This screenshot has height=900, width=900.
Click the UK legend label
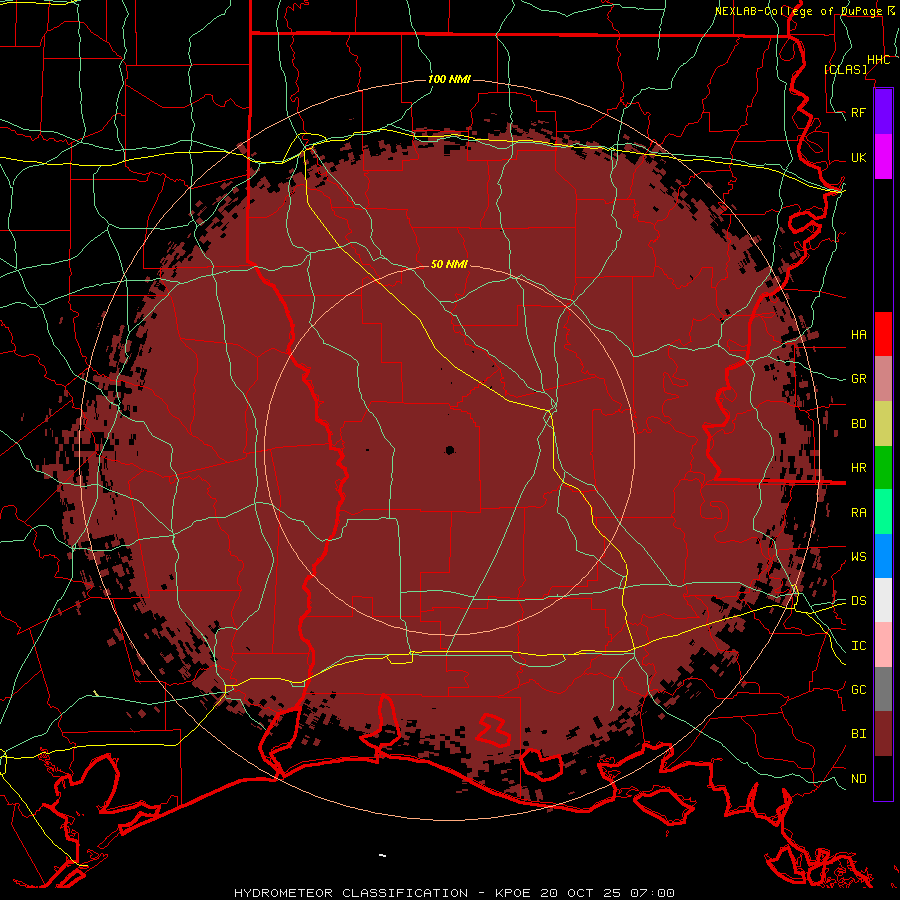pyautogui.click(x=859, y=157)
